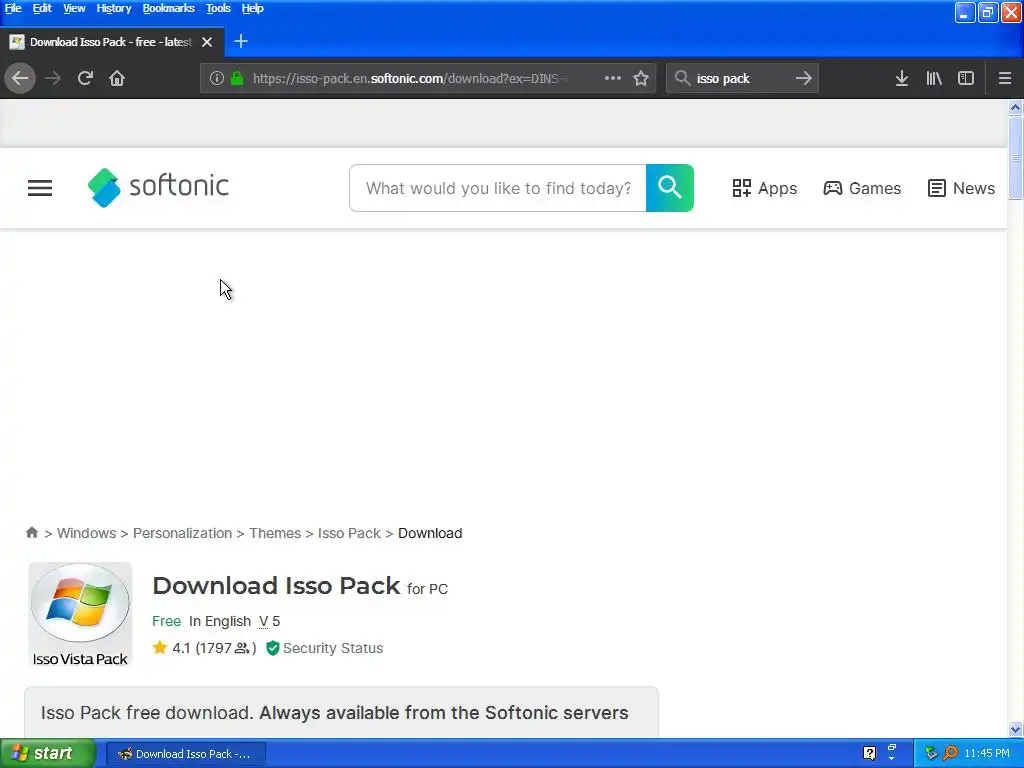
Task: Go to Softonic Games section
Action: point(862,188)
